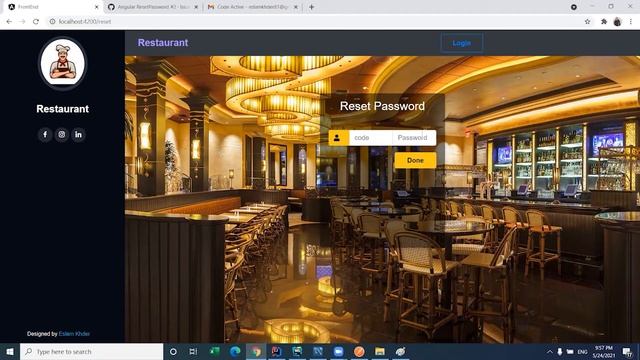Viewport: 640px width, 360px height.
Task: Open the clock showing 9:57 PM
Action: 604,352
